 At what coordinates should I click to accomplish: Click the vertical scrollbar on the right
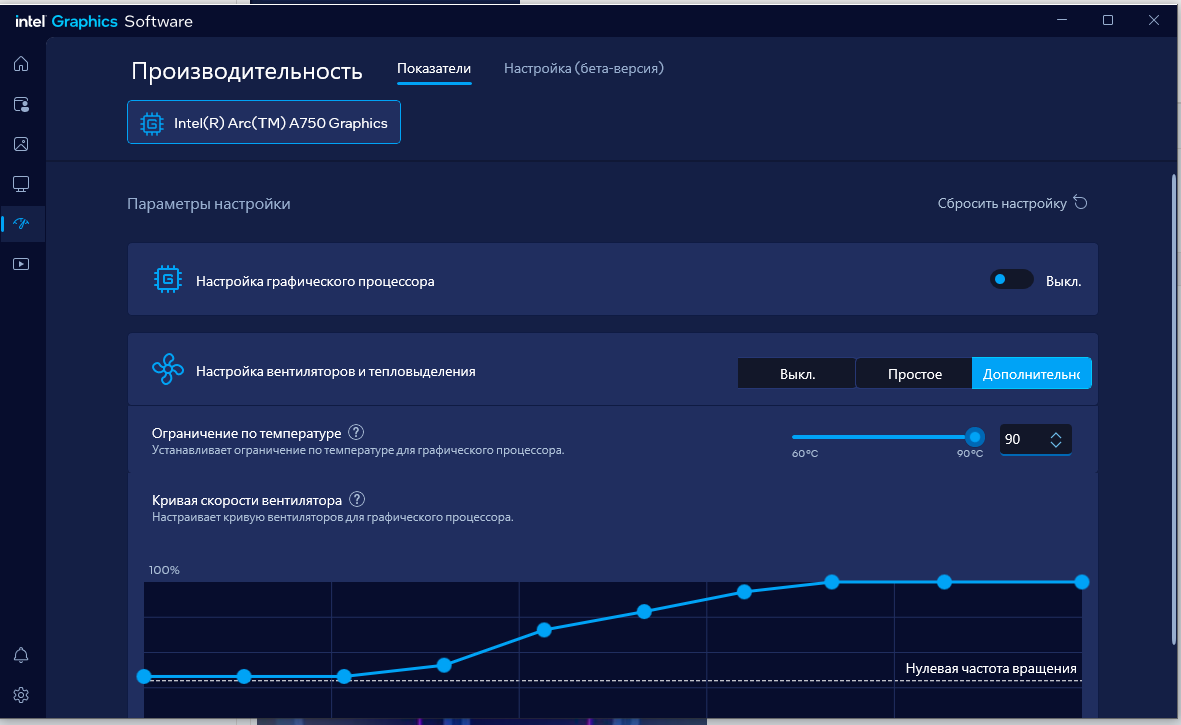[1173, 409]
